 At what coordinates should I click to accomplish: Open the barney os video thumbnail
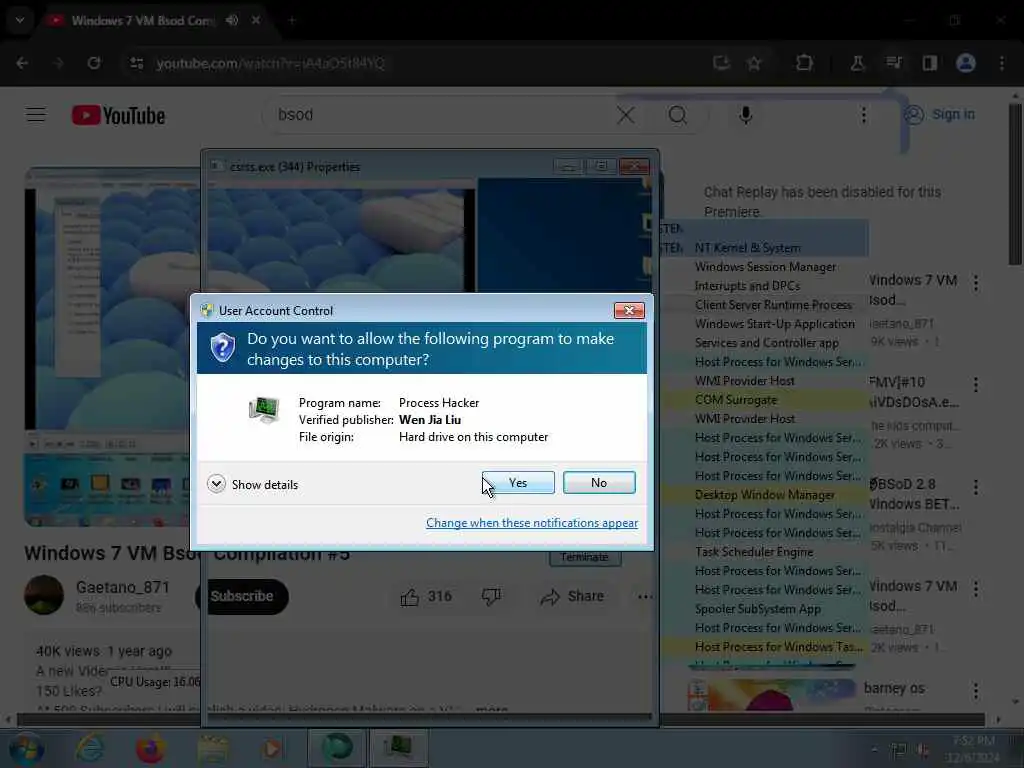(772, 695)
